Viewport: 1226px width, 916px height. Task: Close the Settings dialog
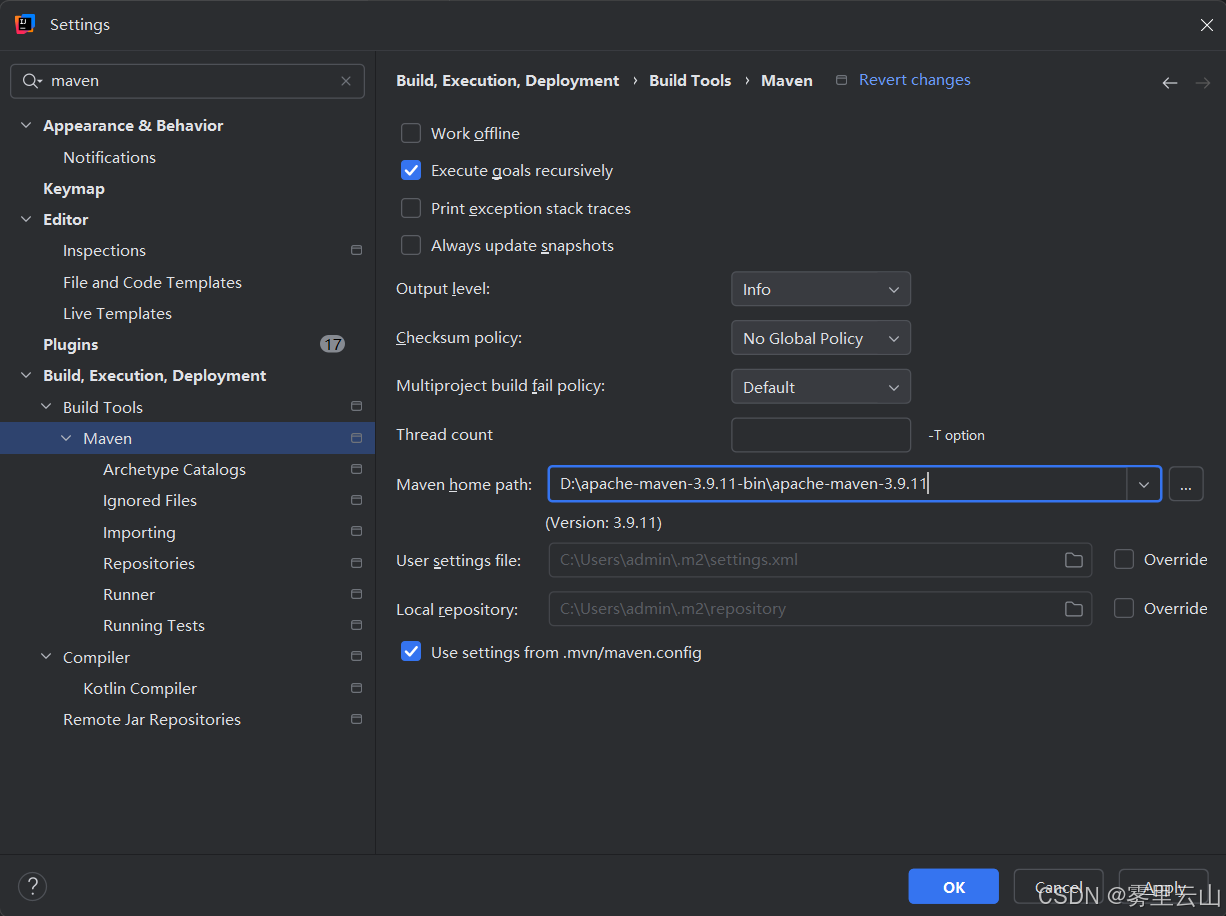click(1207, 25)
